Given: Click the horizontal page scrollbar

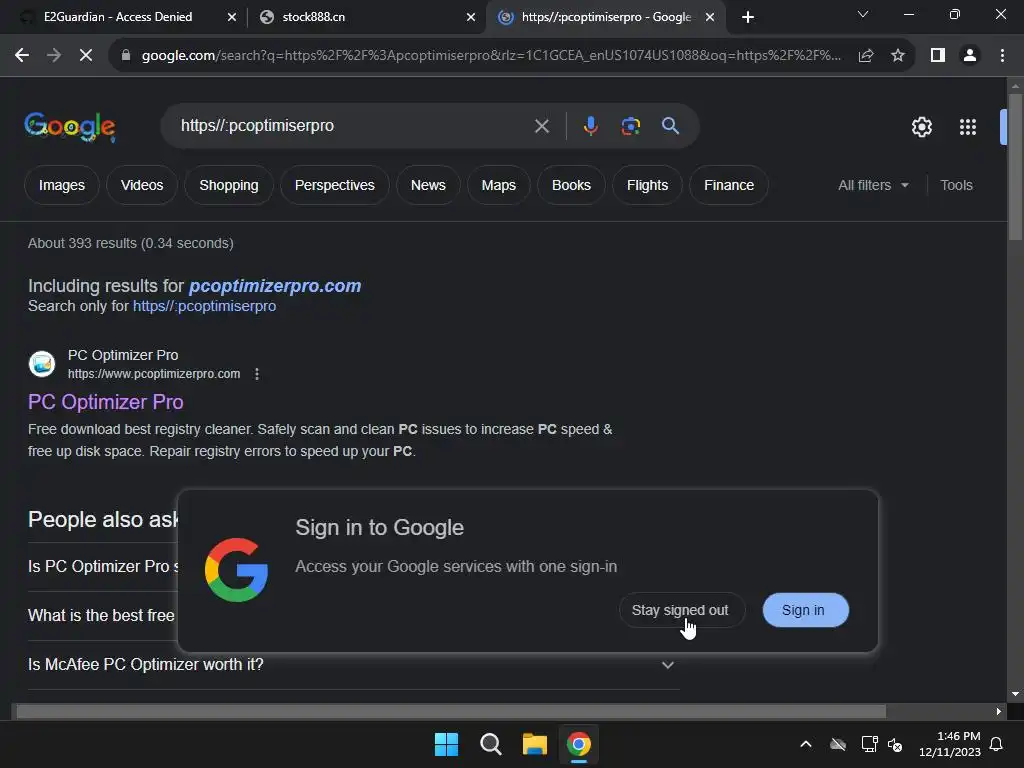Looking at the screenshot, I should point(451,711).
